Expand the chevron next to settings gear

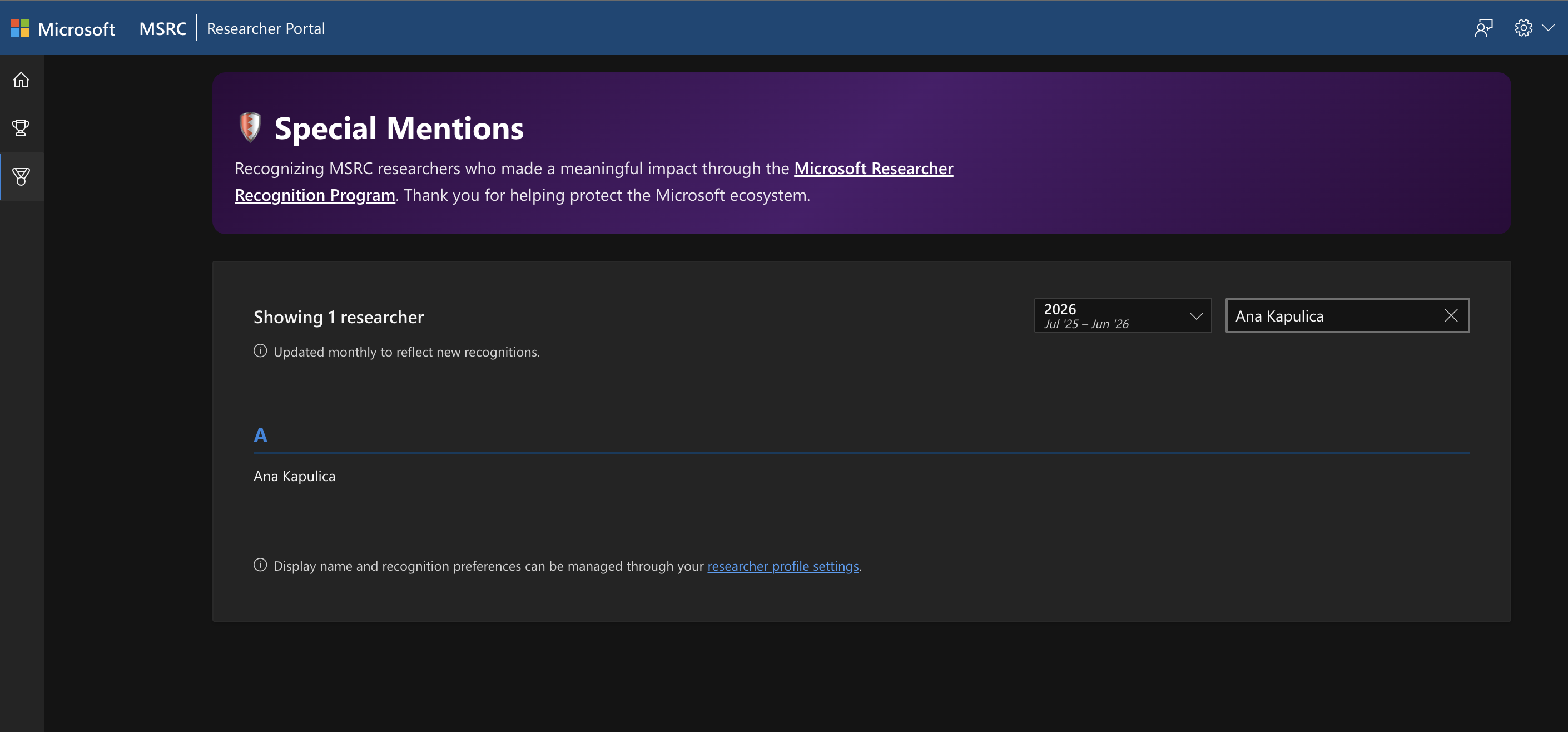pos(1548,28)
